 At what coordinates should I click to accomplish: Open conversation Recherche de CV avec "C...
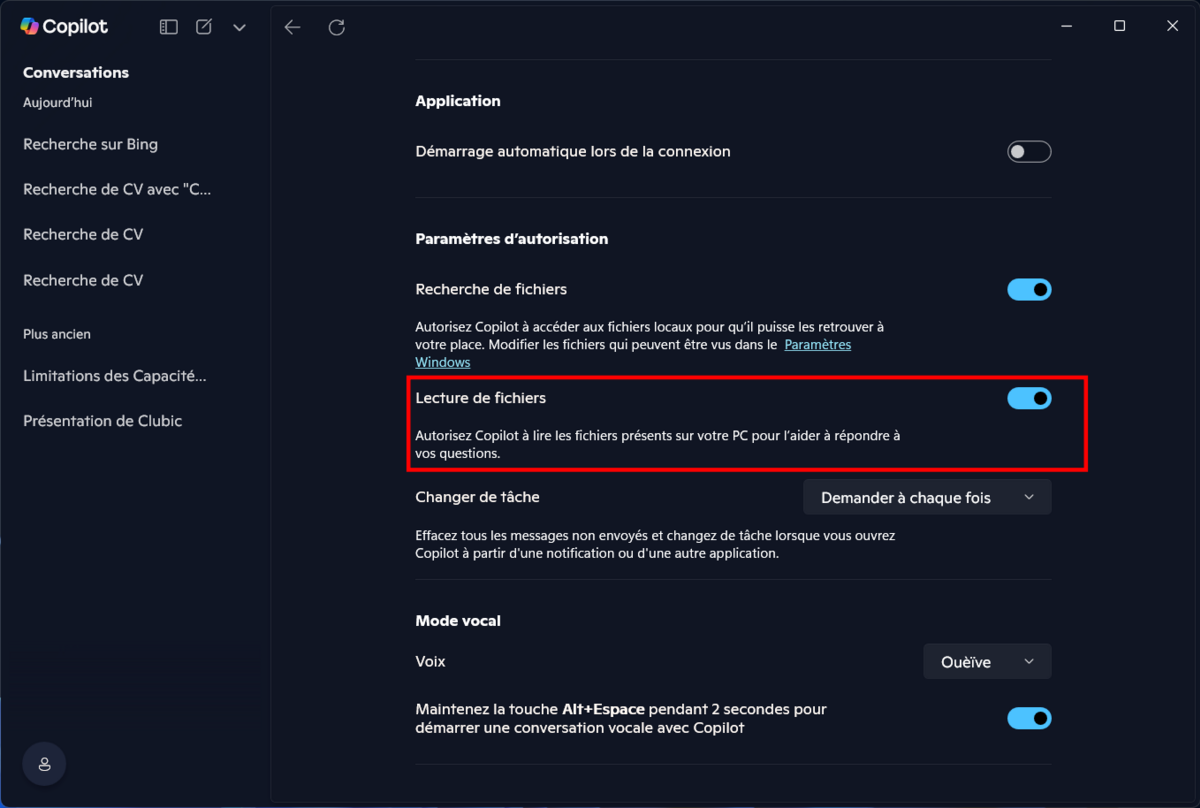pyautogui.click(x=118, y=189)
